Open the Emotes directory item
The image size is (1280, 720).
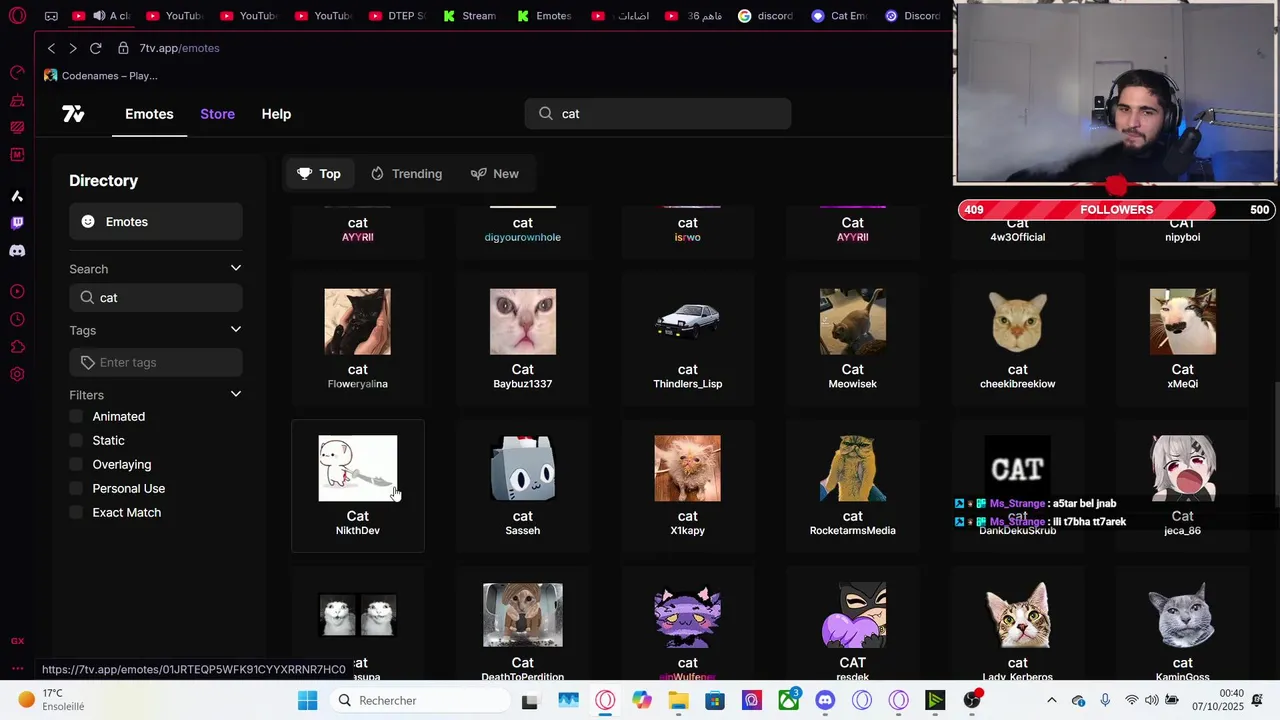[156, 222]
